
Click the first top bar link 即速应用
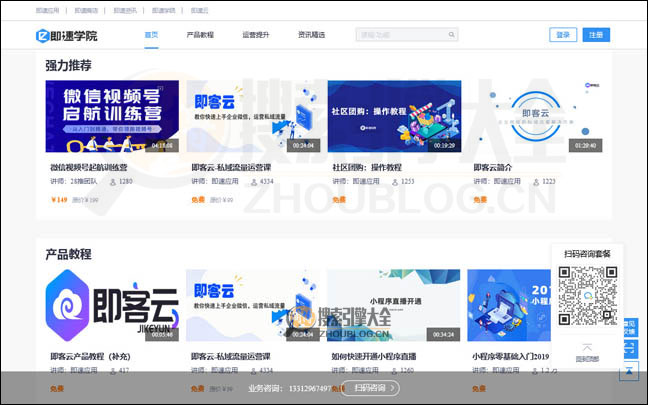click(x=47, y=11)
